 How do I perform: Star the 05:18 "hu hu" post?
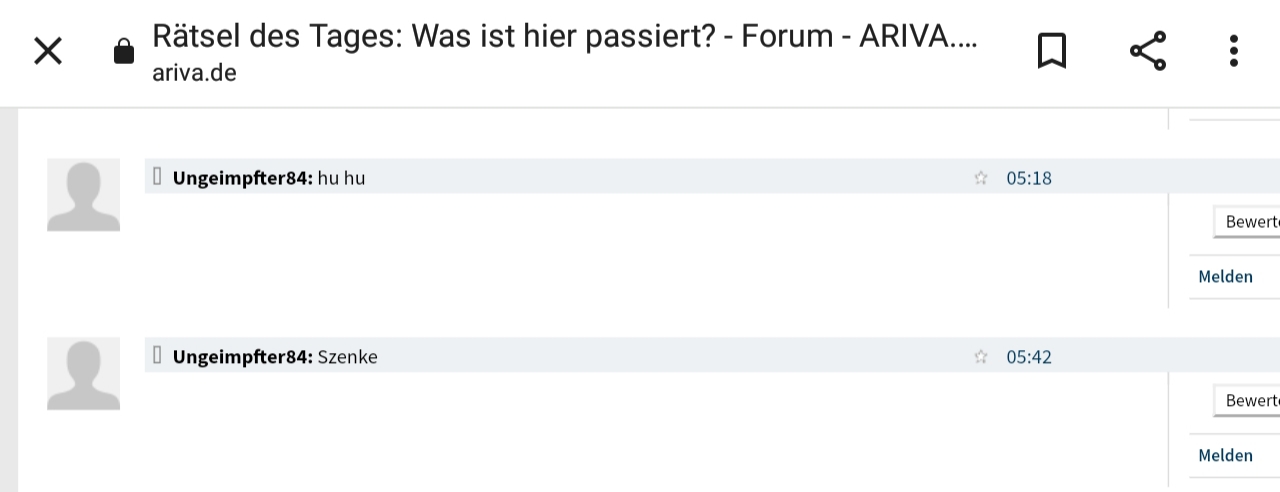point(981,178)
